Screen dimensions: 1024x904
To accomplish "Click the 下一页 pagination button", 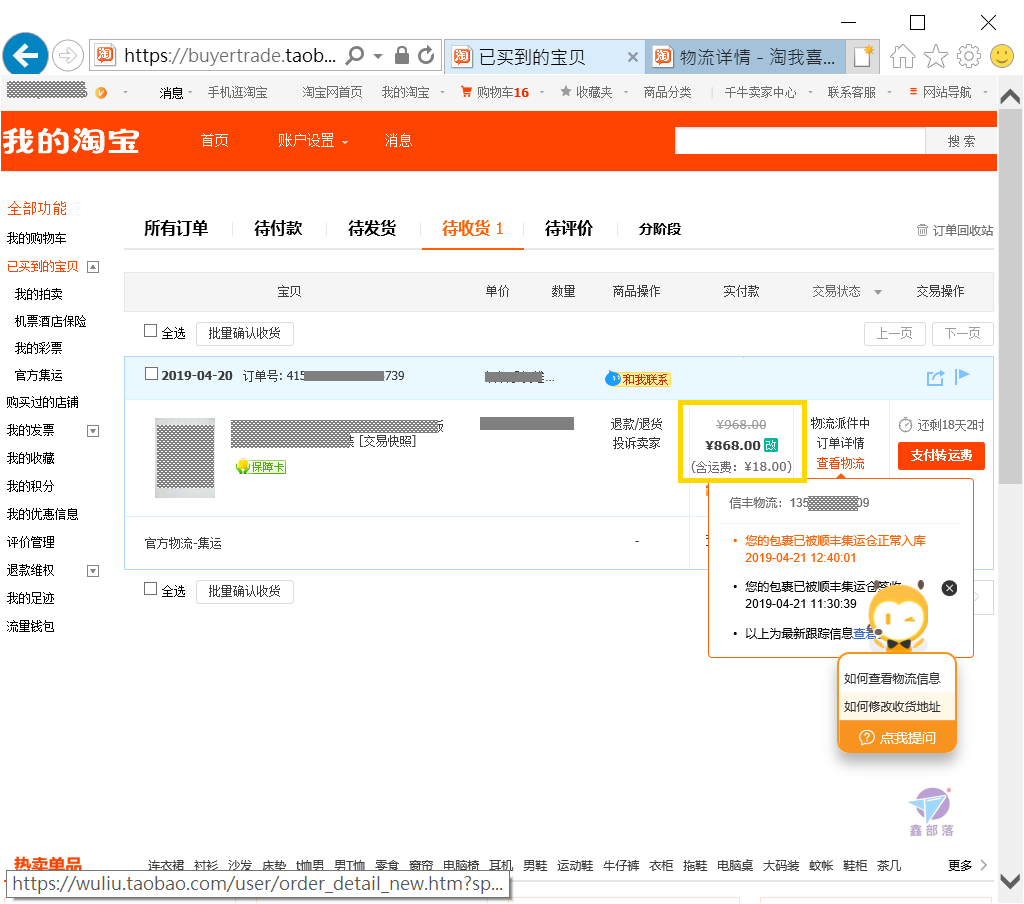I will tap(963, 334).
